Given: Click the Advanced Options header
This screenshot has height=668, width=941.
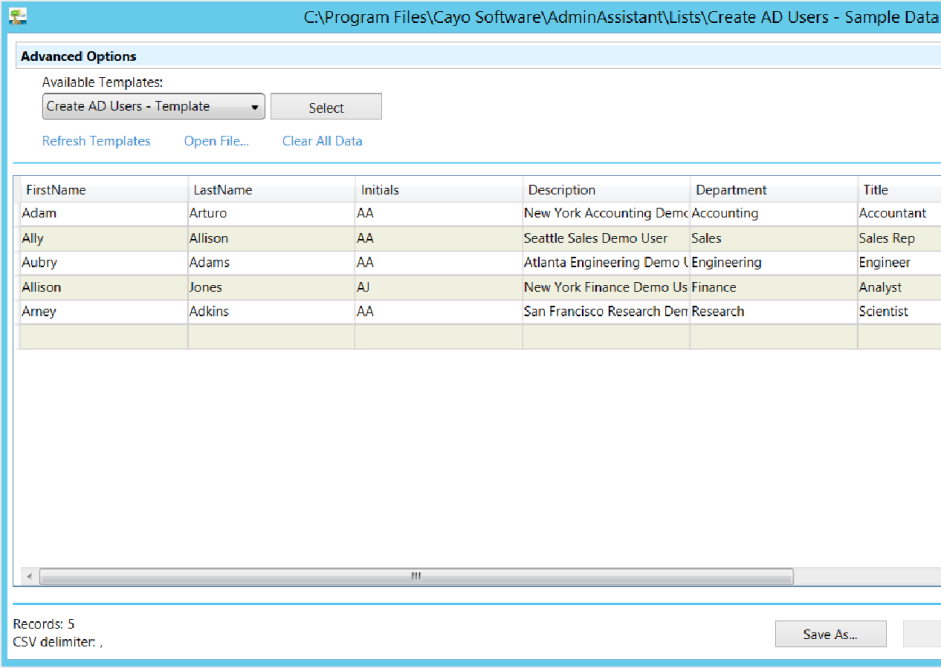Looking at the screenshot, I should point(478,56).
